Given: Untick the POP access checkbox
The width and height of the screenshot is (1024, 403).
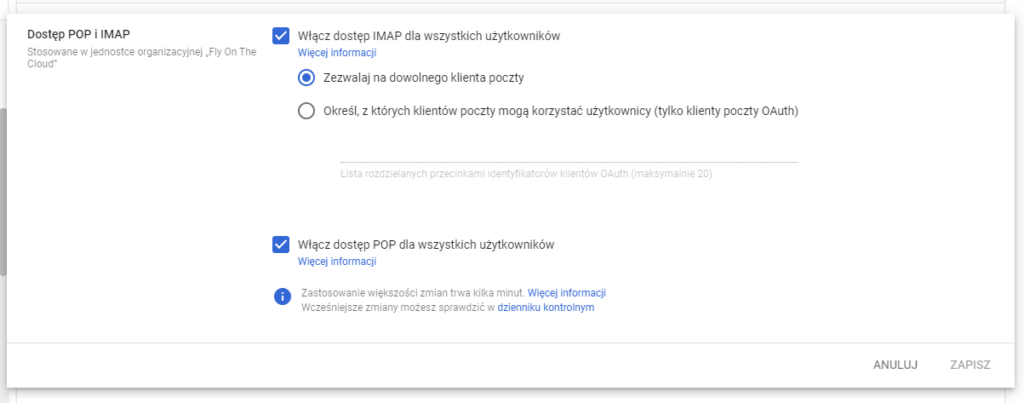Looking at the screenshot, I should (281, 245).
